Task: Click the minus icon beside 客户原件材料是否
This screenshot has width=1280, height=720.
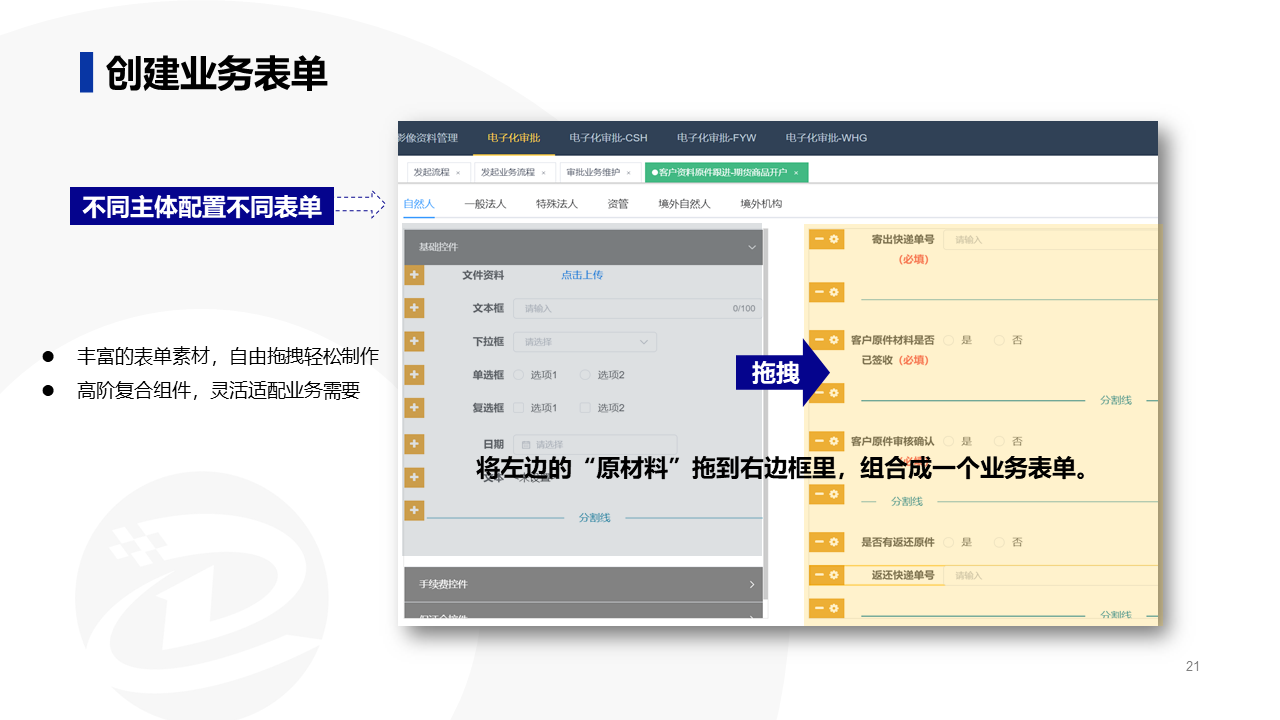Action: coord(818,340)
